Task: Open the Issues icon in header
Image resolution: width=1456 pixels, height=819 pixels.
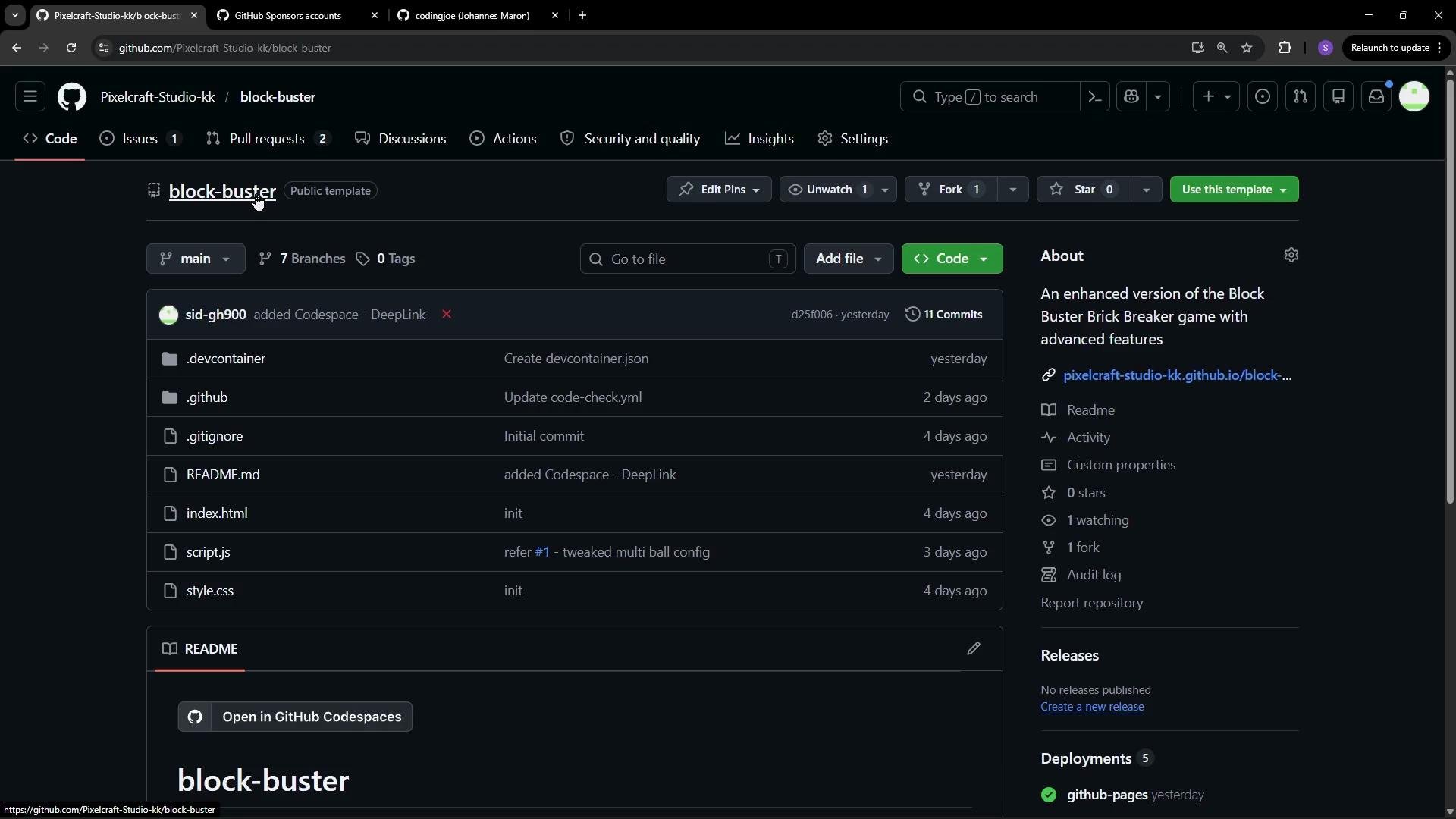Action: coord(1263,97)
